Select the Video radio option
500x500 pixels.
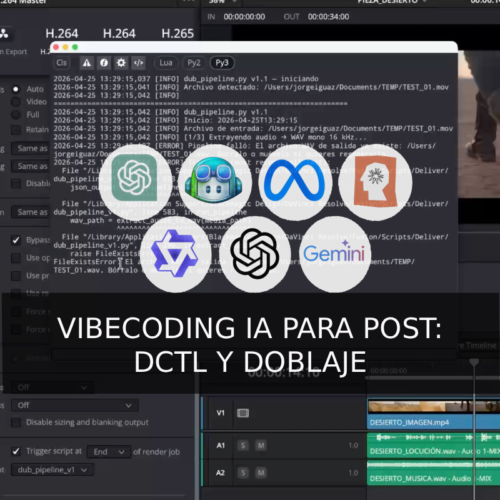click(16, 102)
